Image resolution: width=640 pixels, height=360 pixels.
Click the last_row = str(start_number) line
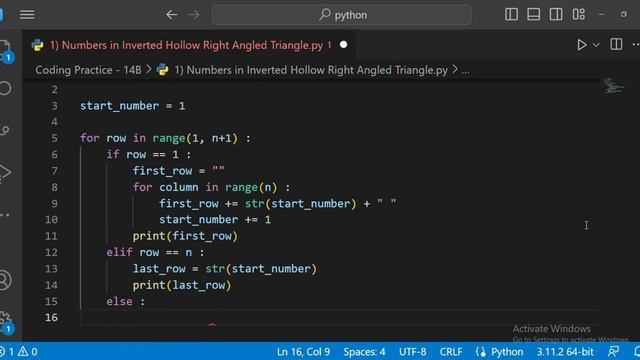coord(224,269)
